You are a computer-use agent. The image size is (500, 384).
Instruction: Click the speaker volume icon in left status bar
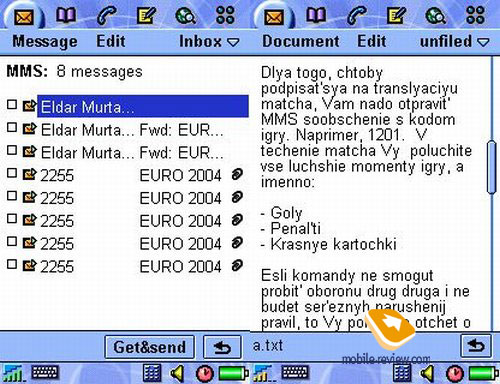click(177, 373)
